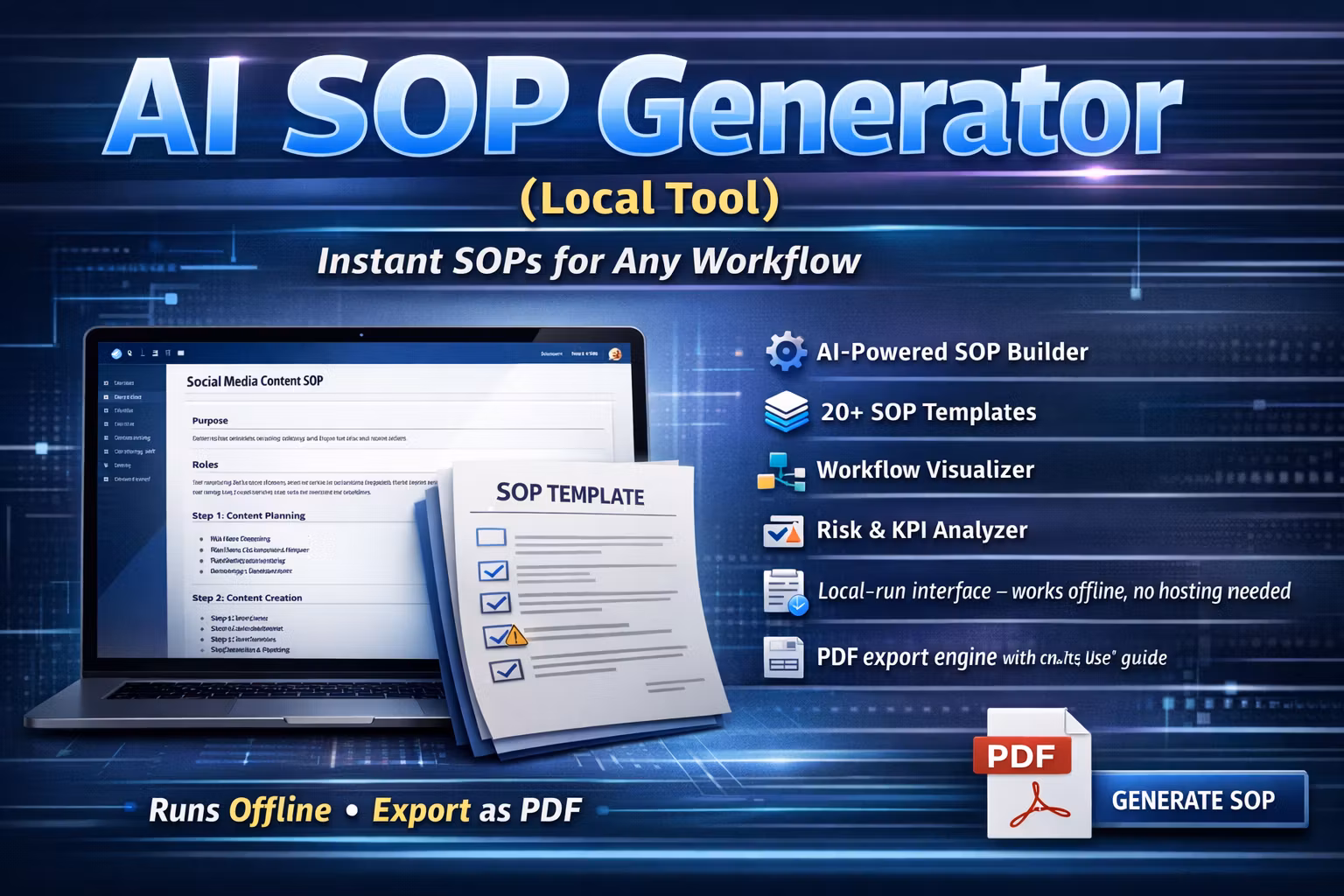Click the Export as PDF text
The image size is (1344, 896).
click(x=476, y=810)
